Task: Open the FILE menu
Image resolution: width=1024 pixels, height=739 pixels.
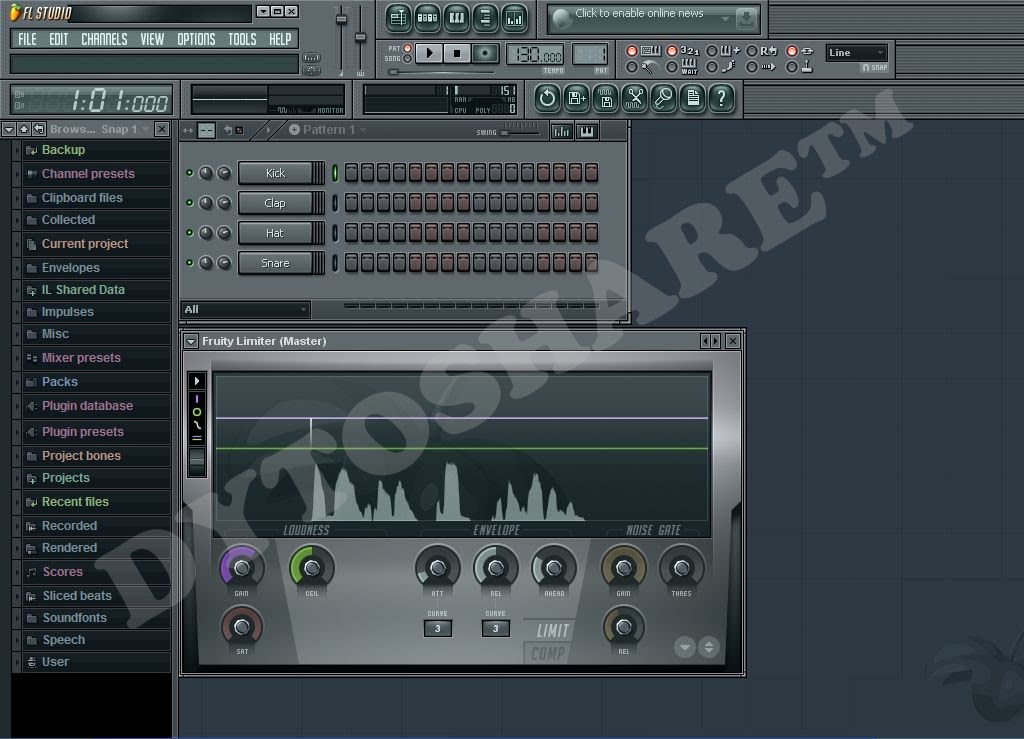Action: 27,39
